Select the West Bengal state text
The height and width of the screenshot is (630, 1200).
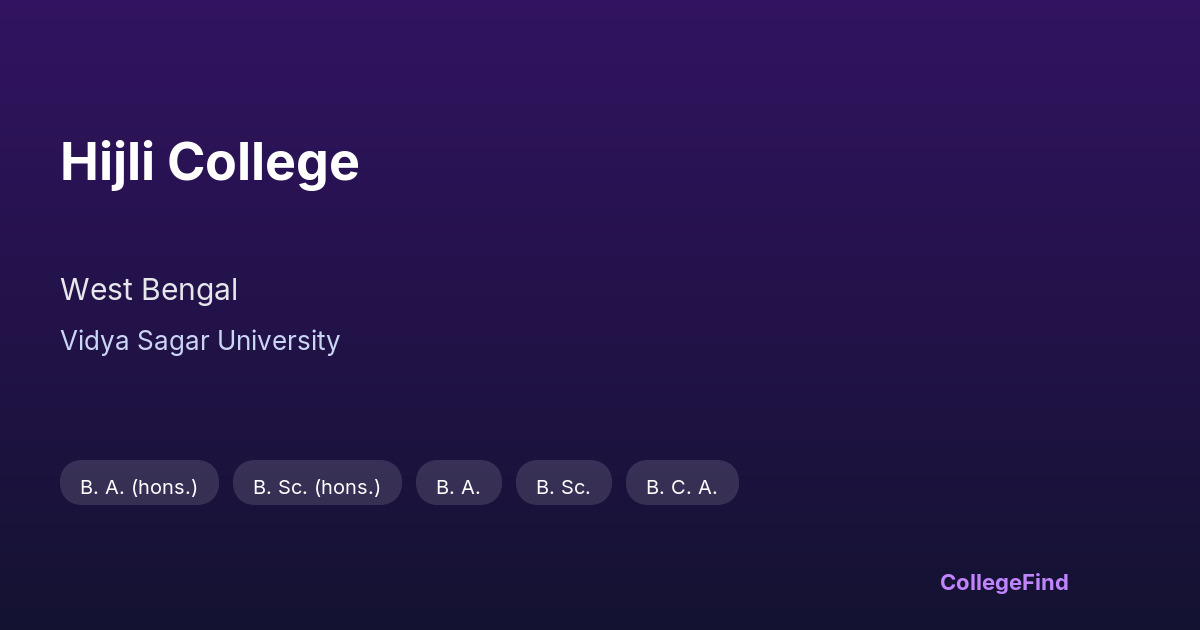149,290
